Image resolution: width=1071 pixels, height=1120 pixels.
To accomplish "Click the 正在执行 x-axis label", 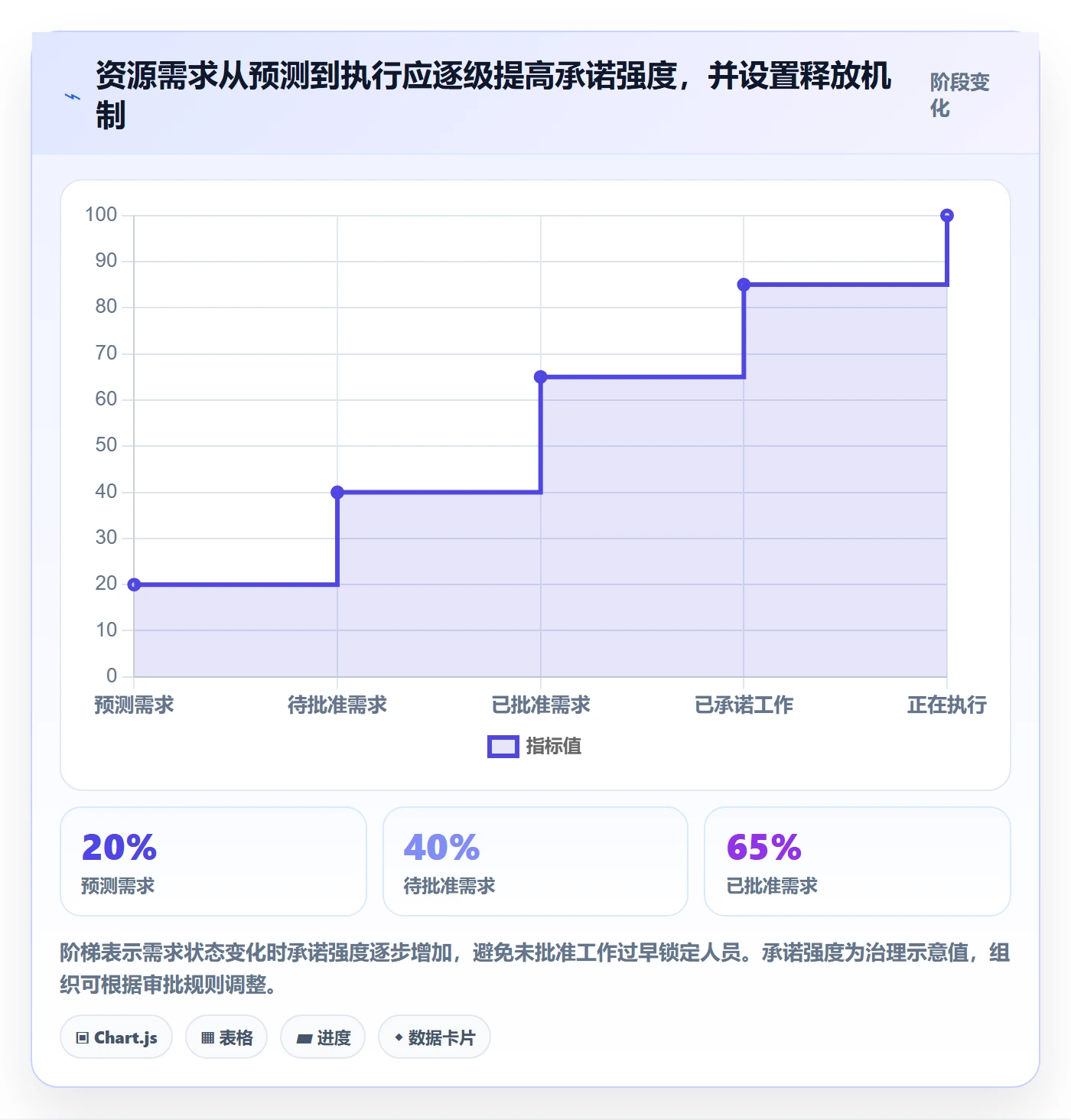I will [x=947, y=705].
